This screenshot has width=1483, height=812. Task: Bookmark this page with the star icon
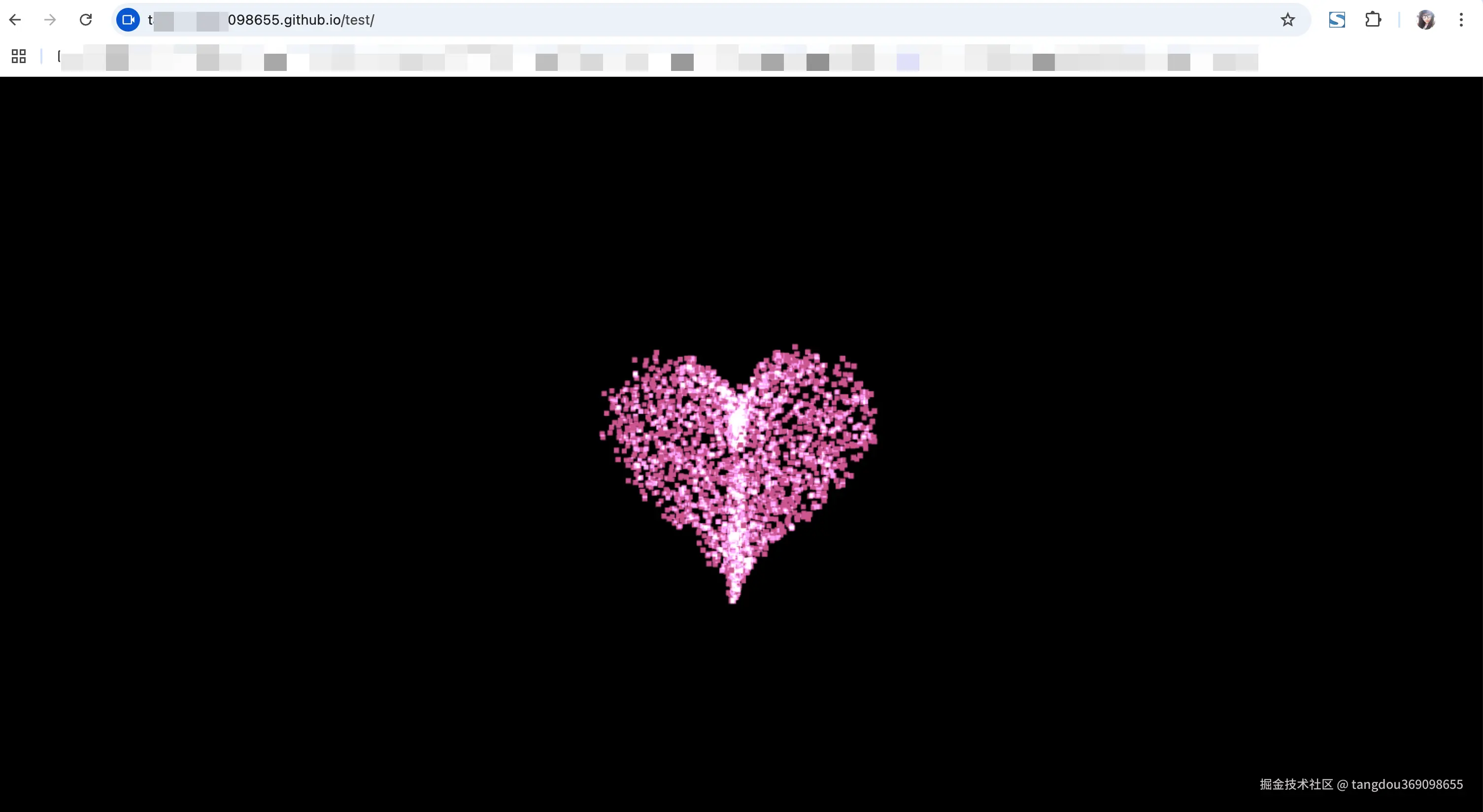point(1288,20)
